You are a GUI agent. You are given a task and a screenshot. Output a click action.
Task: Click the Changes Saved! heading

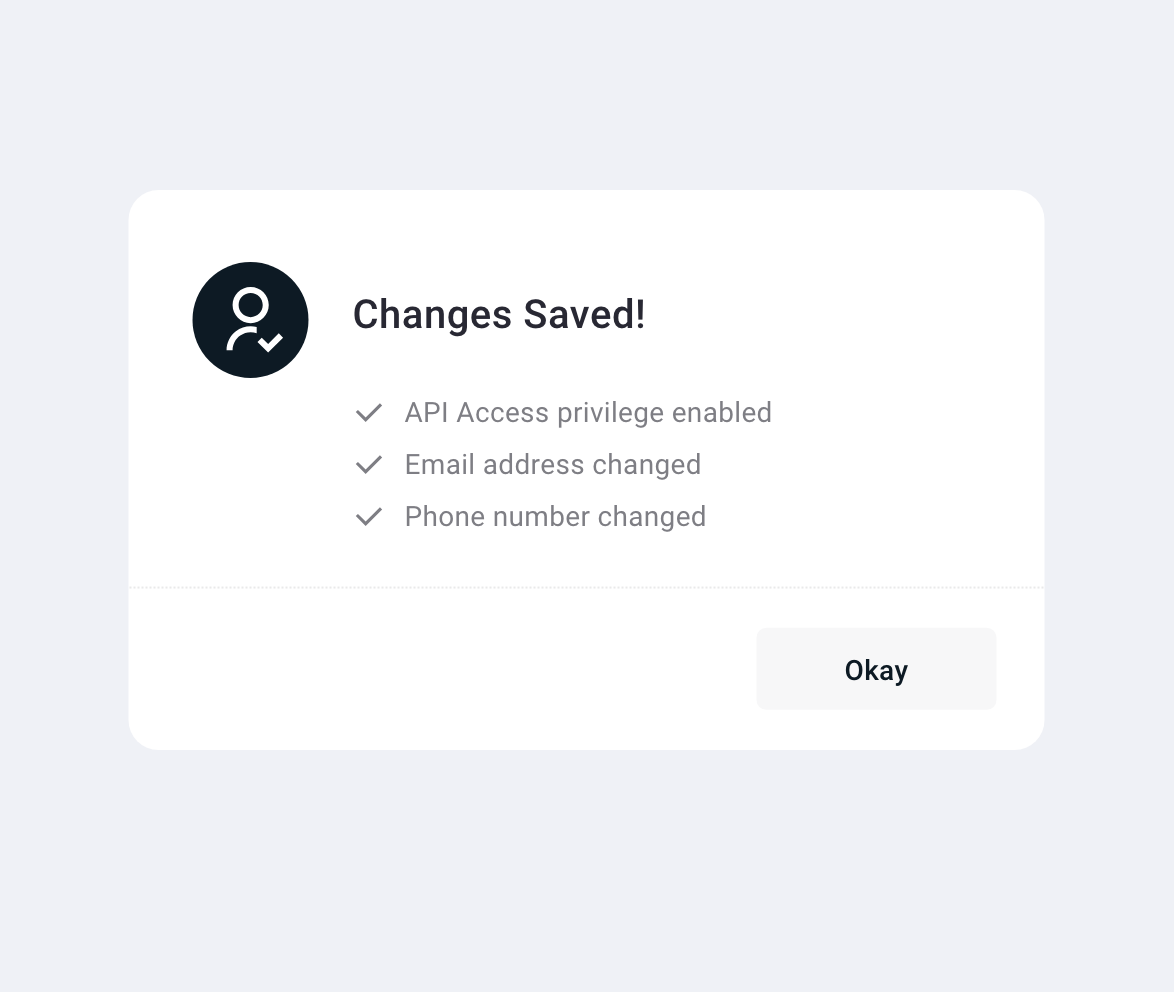(x=499, y=315)
